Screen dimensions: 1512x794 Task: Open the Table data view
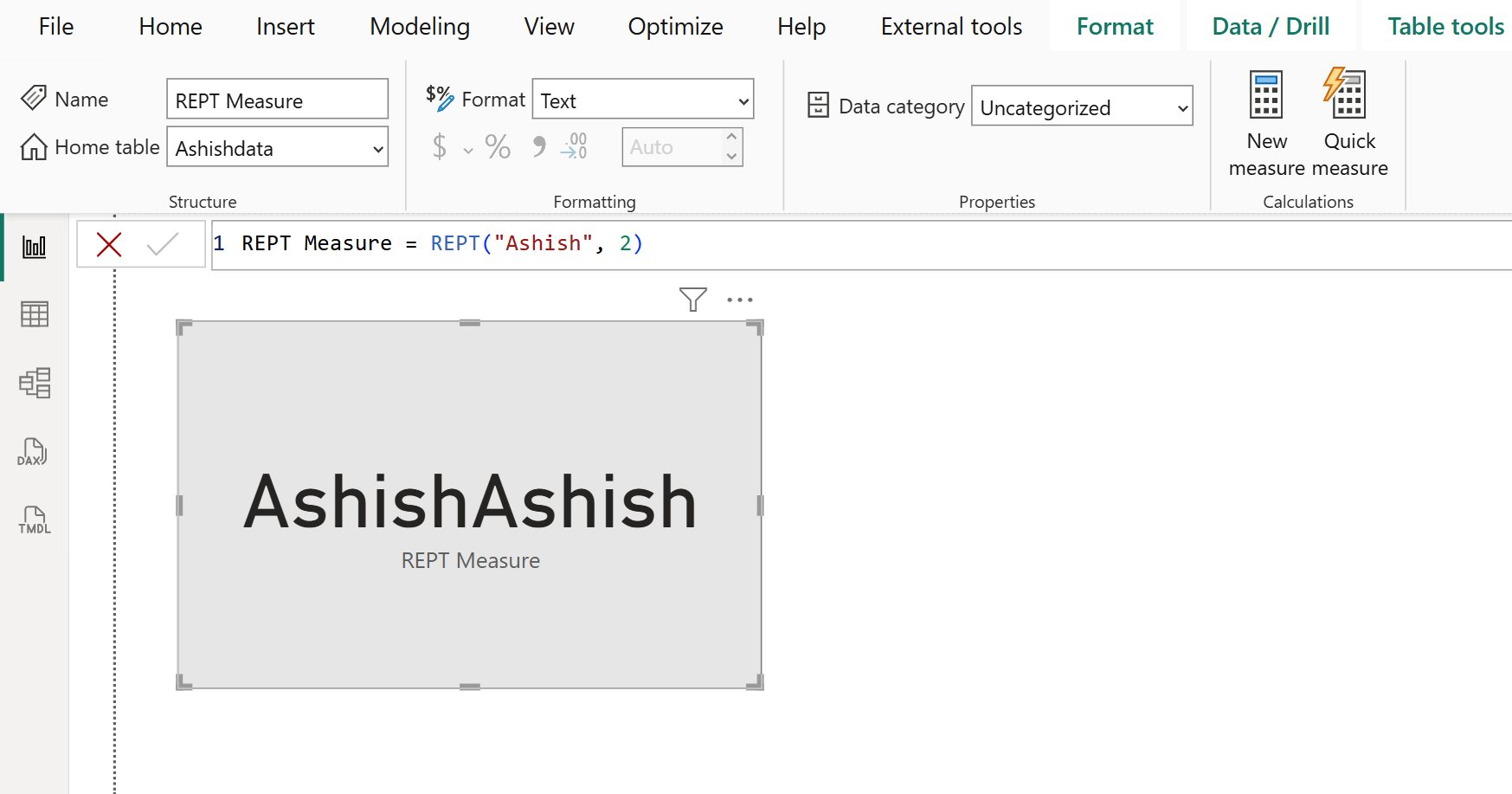[34, 313]
